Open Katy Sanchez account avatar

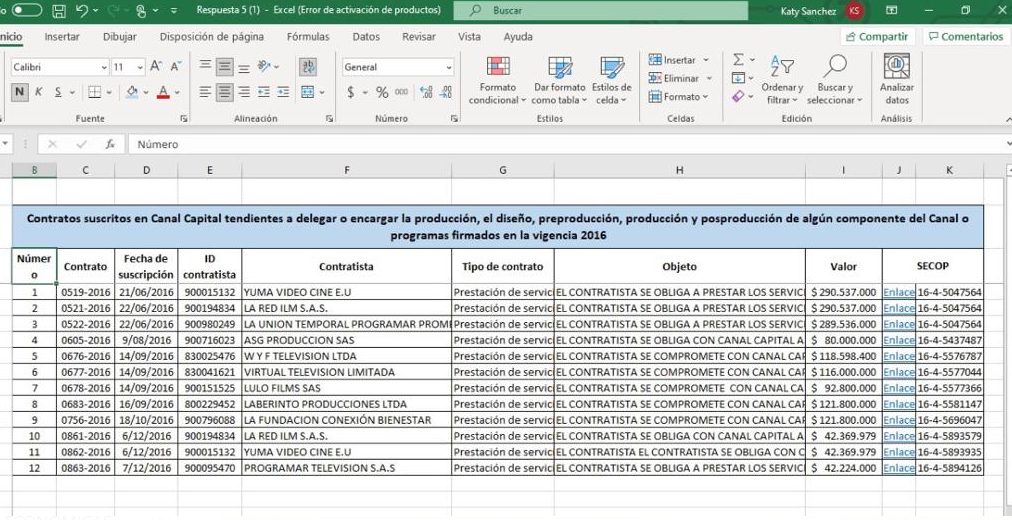855,10
